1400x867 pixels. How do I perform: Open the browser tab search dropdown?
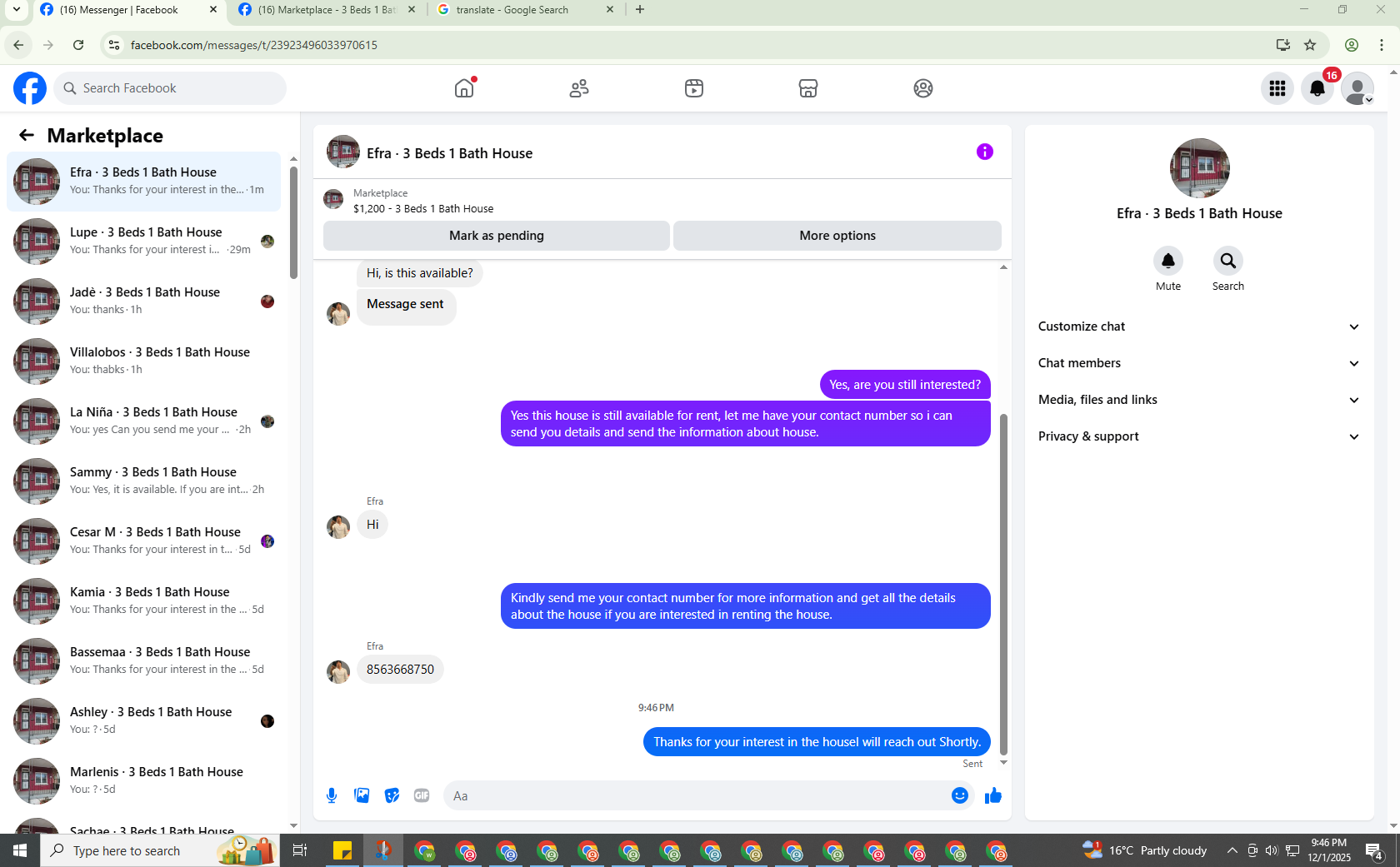[17, 10]
